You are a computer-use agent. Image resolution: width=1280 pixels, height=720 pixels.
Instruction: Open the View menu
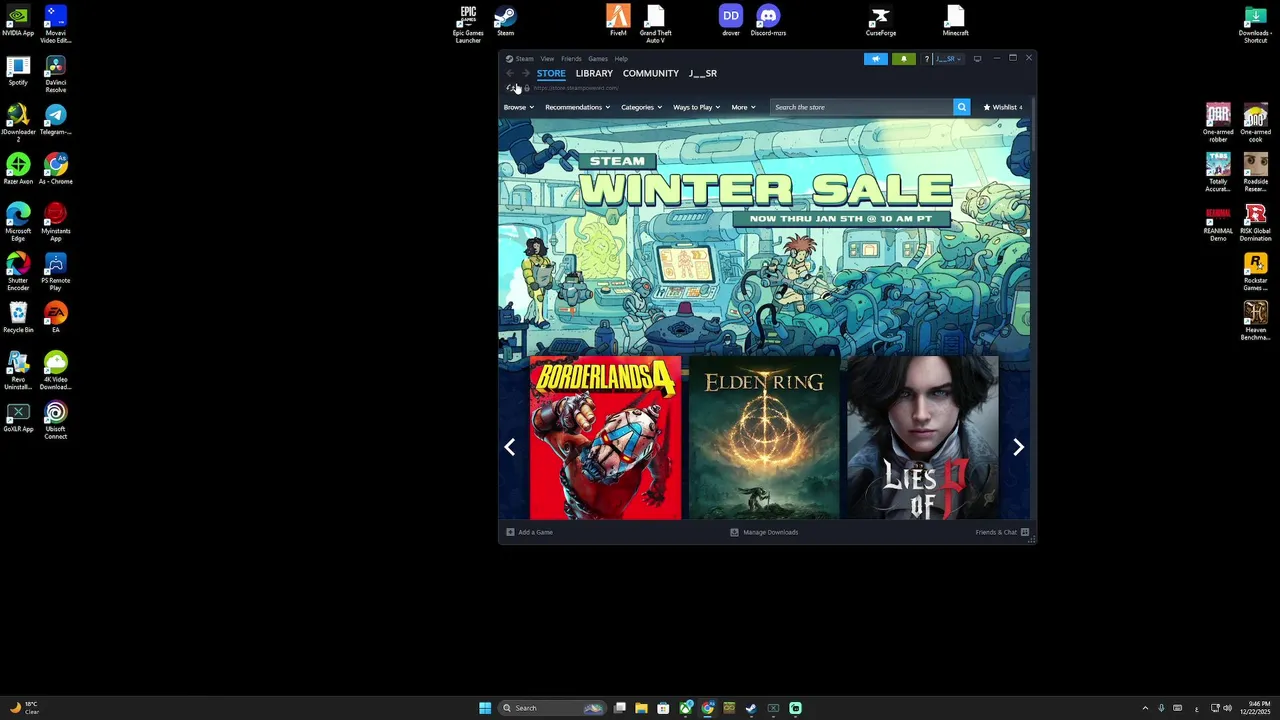pos(547,59)
